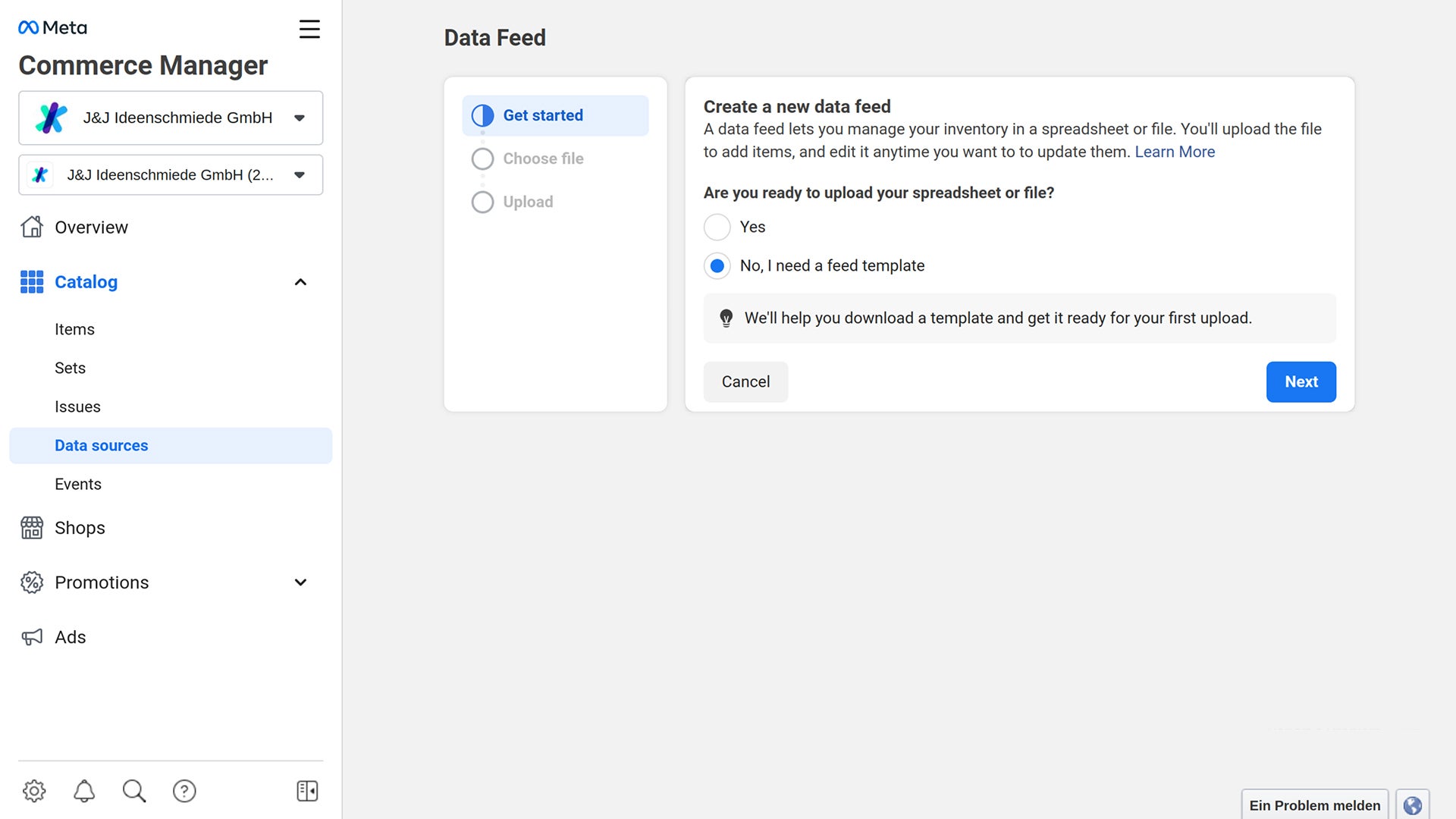
Task: Click the Settings gear icon
Action: 34,790
